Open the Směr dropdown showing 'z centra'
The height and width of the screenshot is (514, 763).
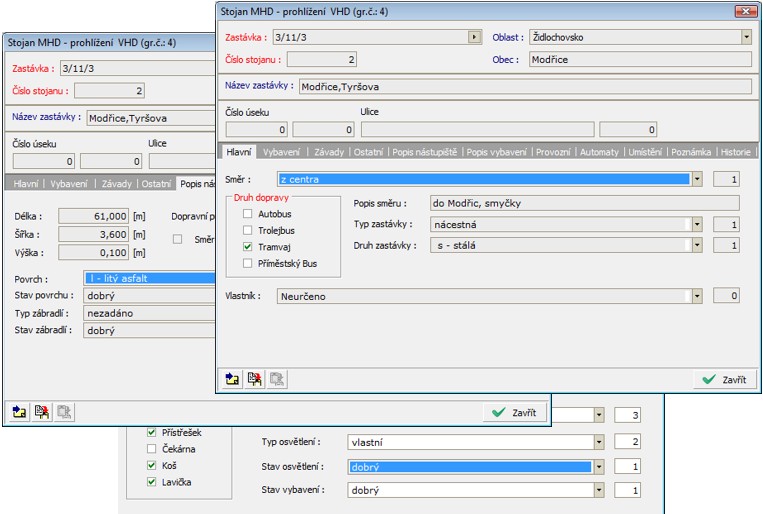[x=697, y=179]
